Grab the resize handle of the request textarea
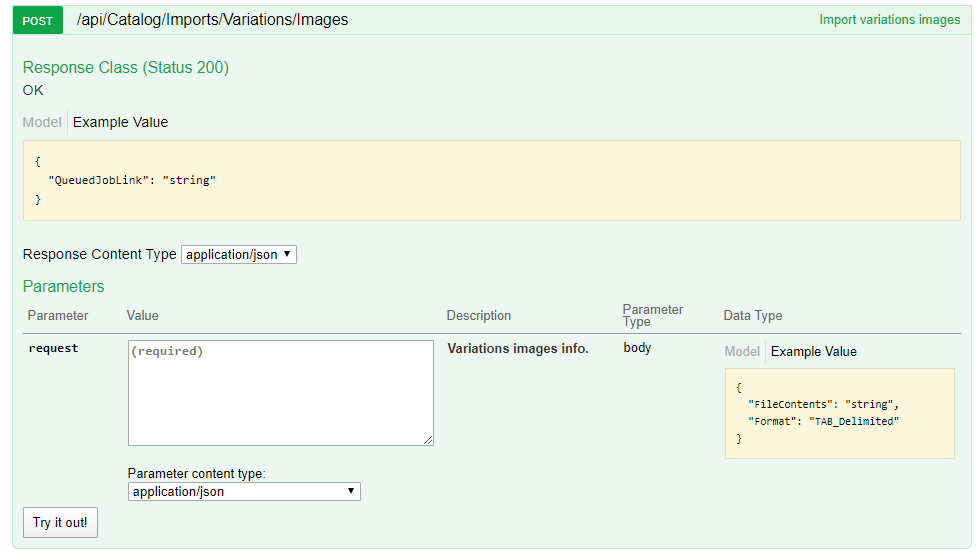 (x=428, y=440)
